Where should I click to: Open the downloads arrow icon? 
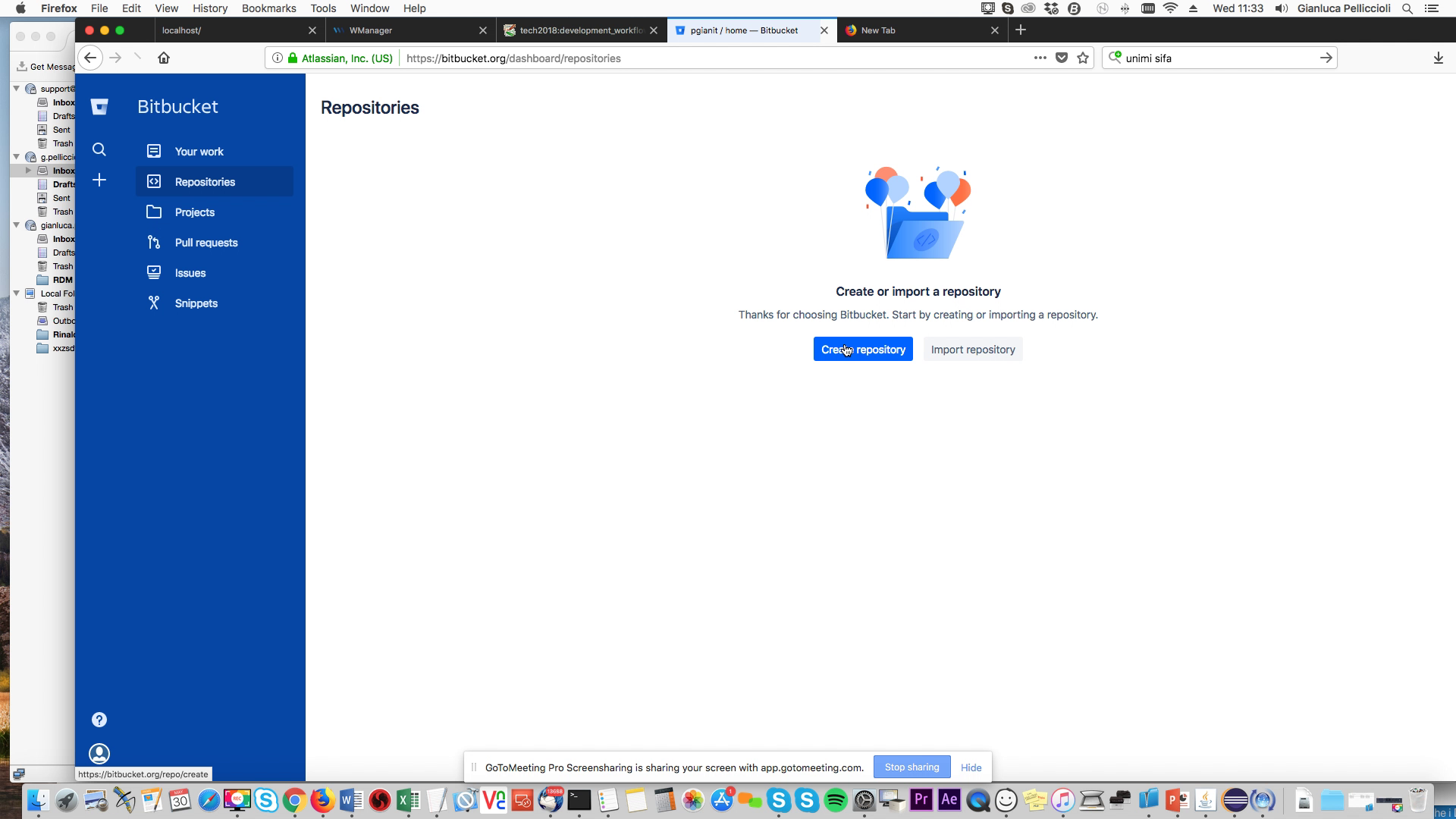click(1438, 58)
